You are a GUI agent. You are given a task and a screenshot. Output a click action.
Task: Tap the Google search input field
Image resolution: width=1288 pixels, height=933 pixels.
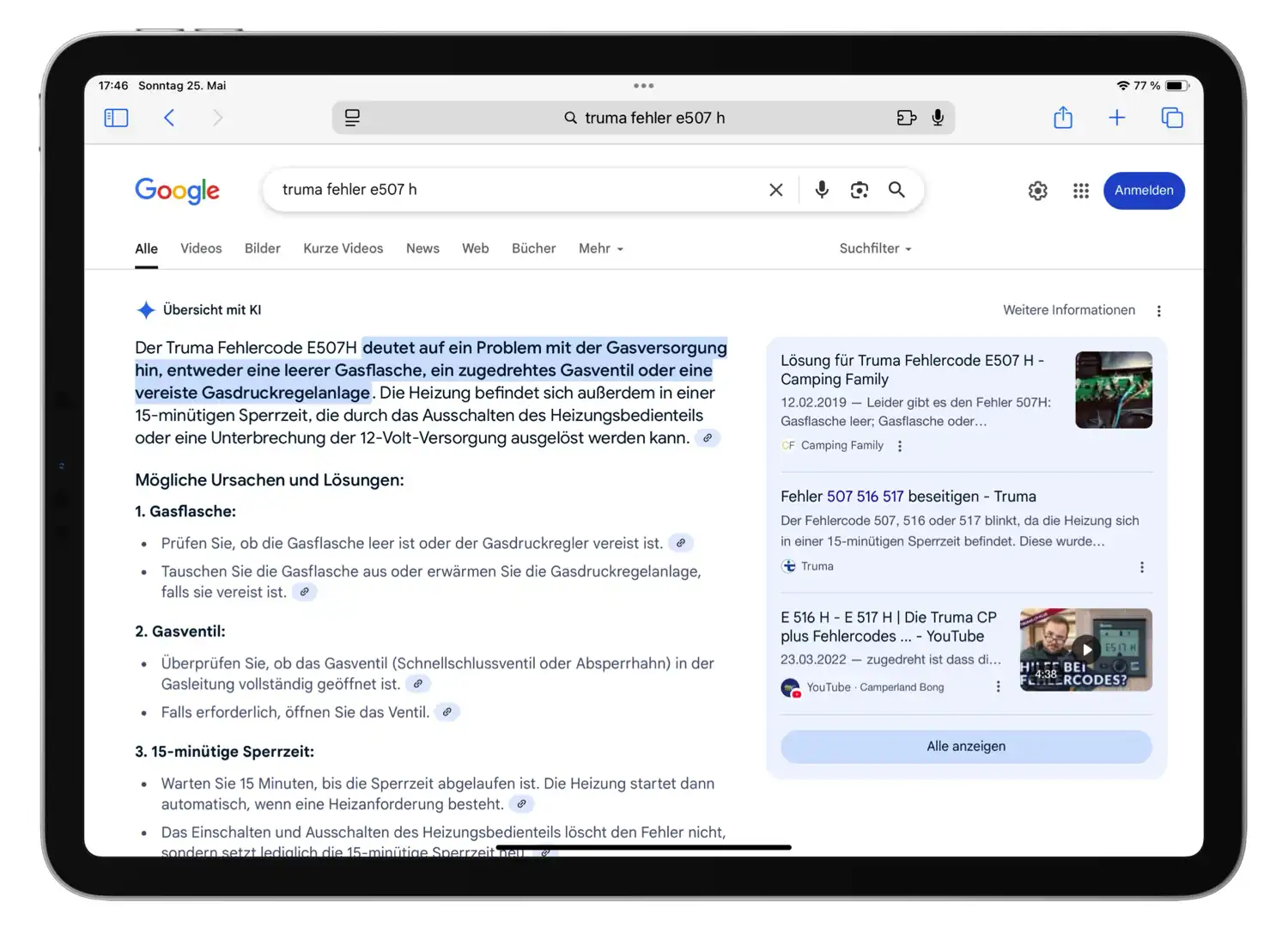[515, 190]
